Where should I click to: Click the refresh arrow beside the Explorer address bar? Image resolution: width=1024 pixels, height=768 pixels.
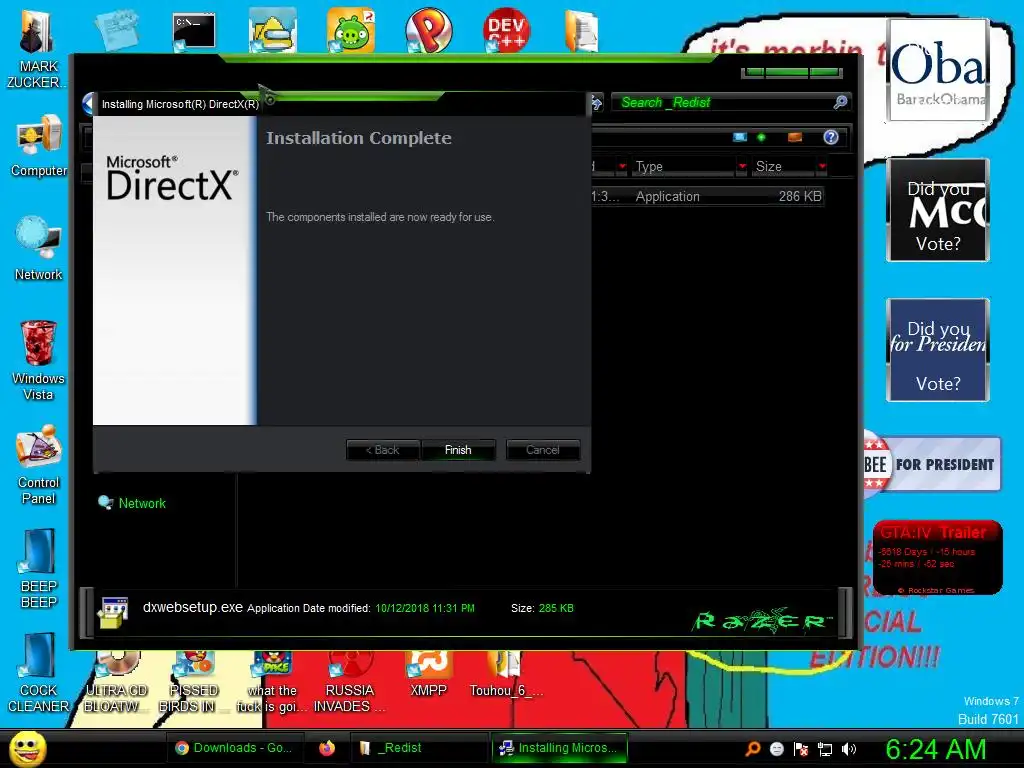click(597, 103)
